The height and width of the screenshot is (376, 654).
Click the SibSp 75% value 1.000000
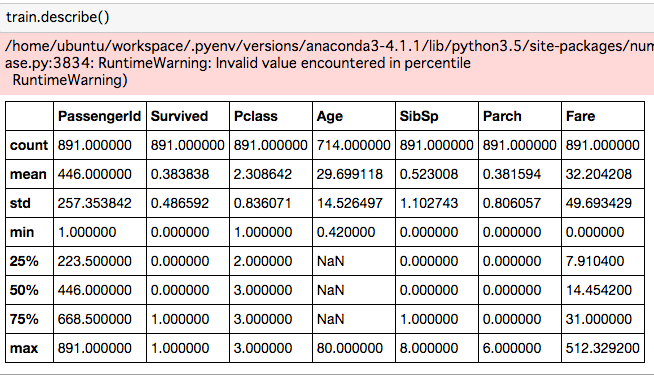coord(429,319)
